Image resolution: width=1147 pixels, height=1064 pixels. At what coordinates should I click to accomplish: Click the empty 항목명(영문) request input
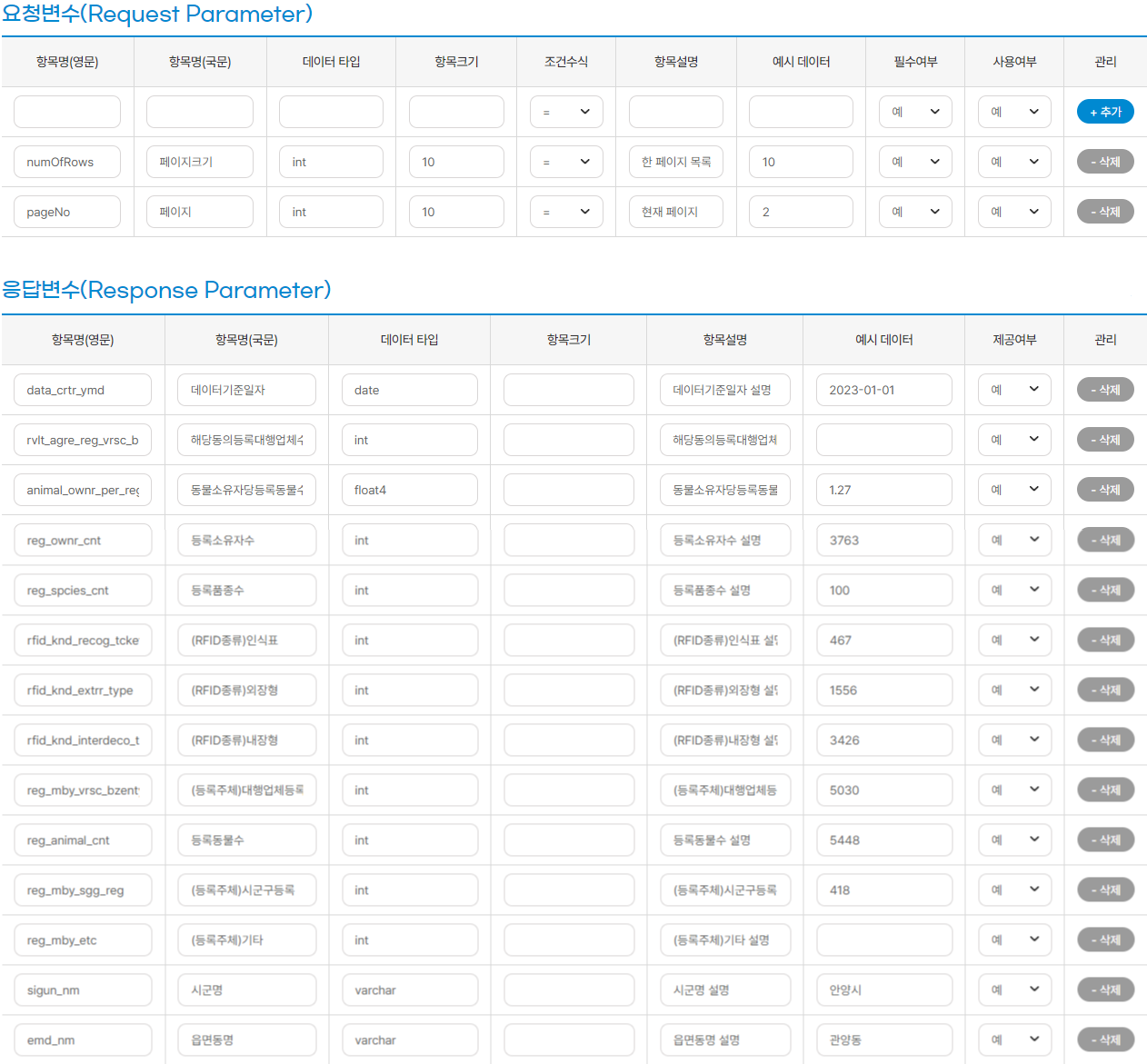tap(67, 112)
